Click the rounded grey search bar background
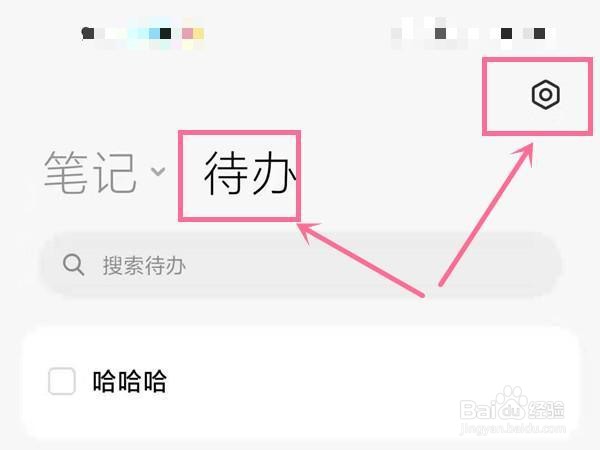The image size is (600, 450). (301, 264)
